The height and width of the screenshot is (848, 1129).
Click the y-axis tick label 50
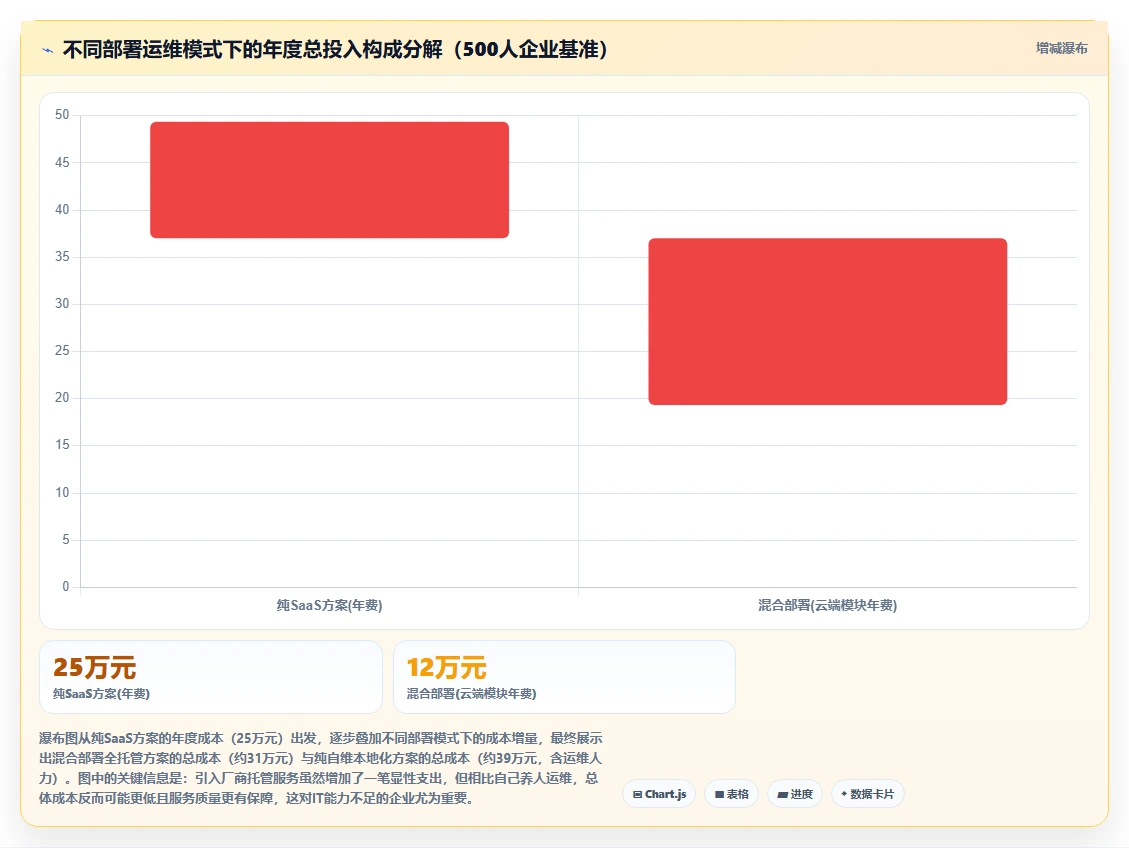[x=62, y=115]
